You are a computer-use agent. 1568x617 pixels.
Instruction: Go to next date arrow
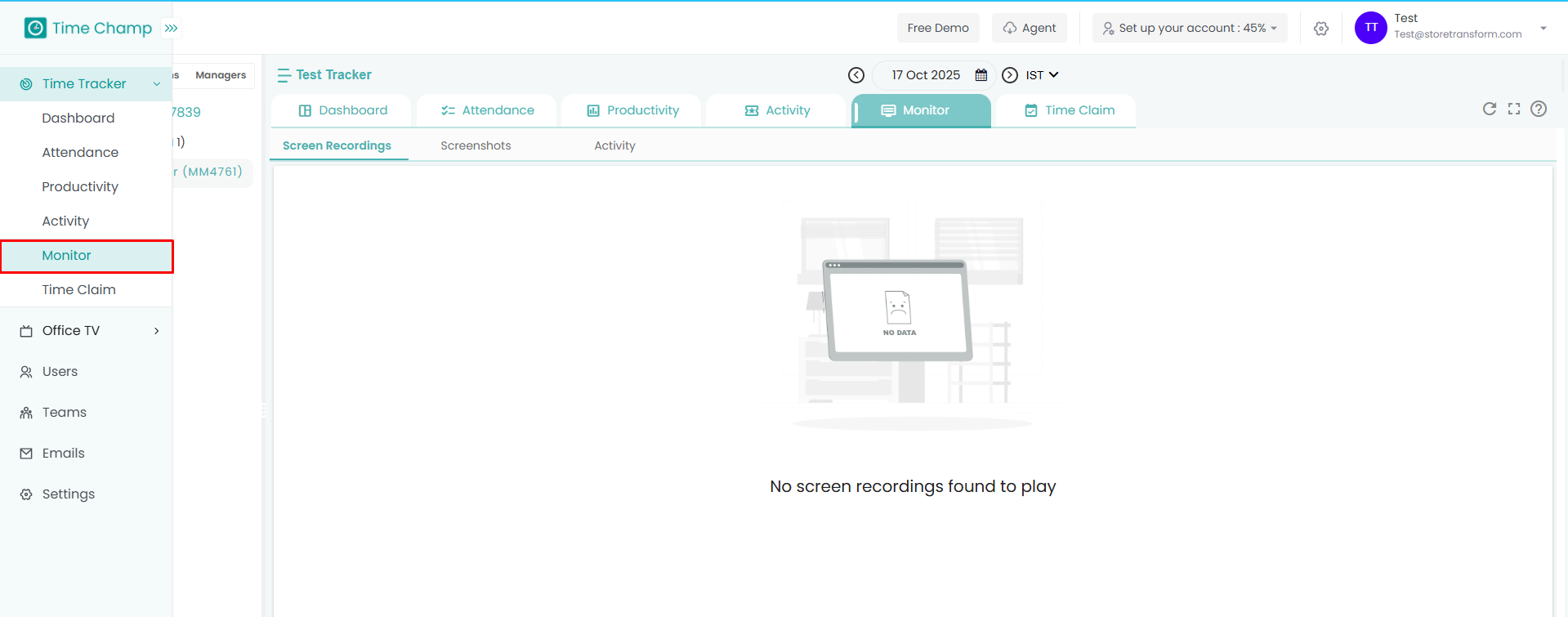[x=1010, y=75]
